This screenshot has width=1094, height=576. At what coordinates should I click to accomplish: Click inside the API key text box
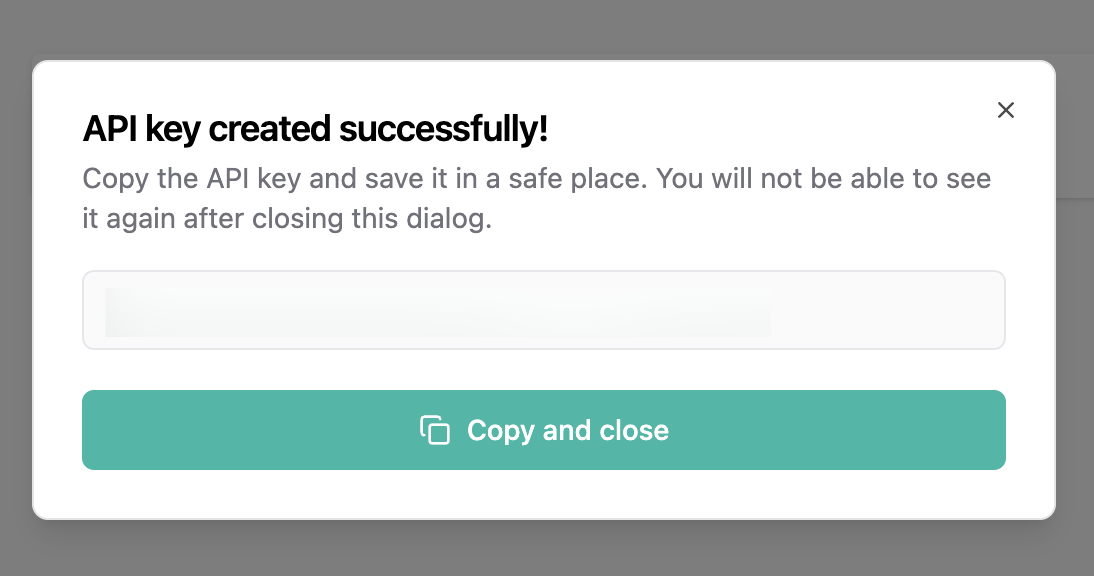click(544, 310)
